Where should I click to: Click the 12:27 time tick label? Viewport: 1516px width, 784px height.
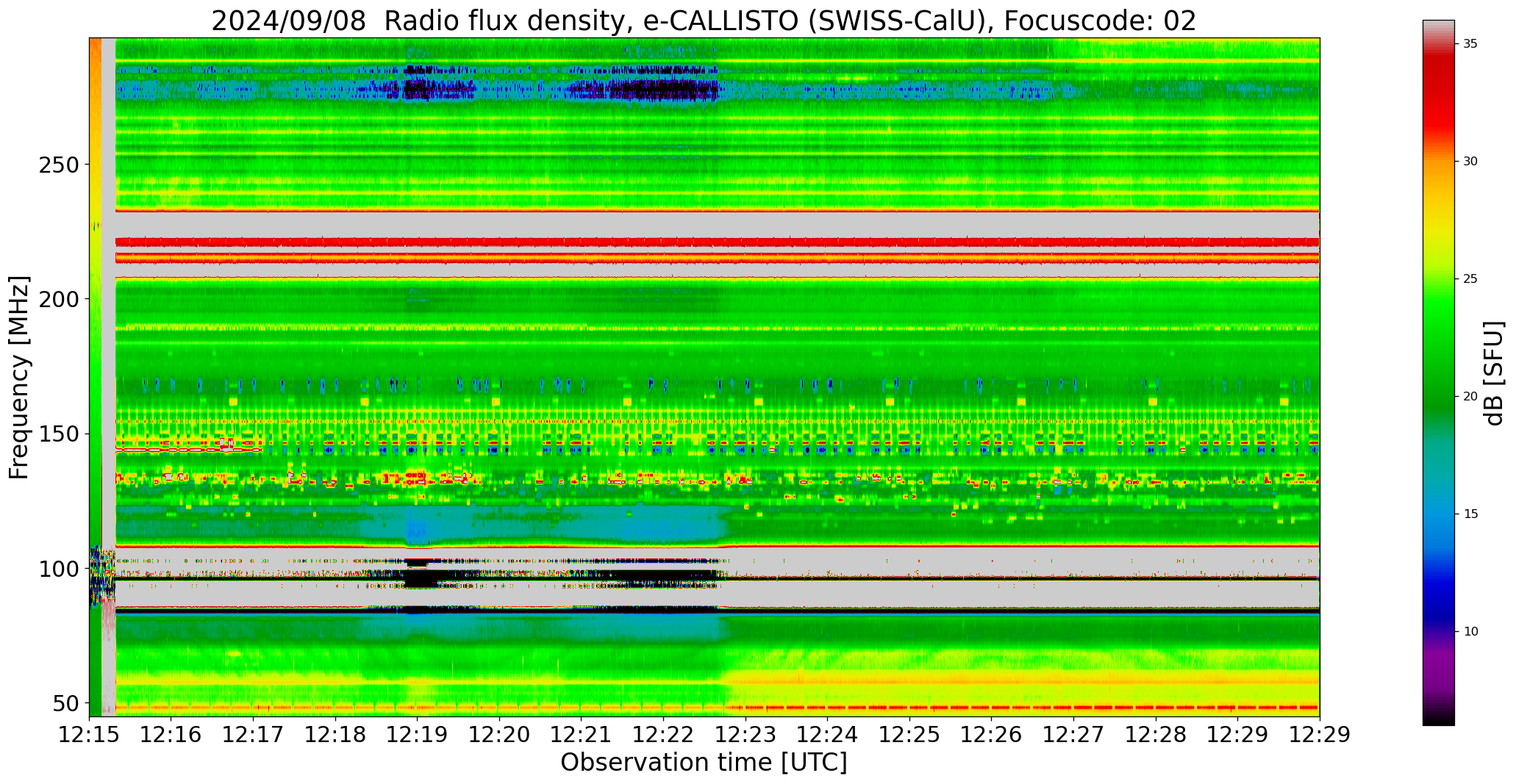point(1073,735)
